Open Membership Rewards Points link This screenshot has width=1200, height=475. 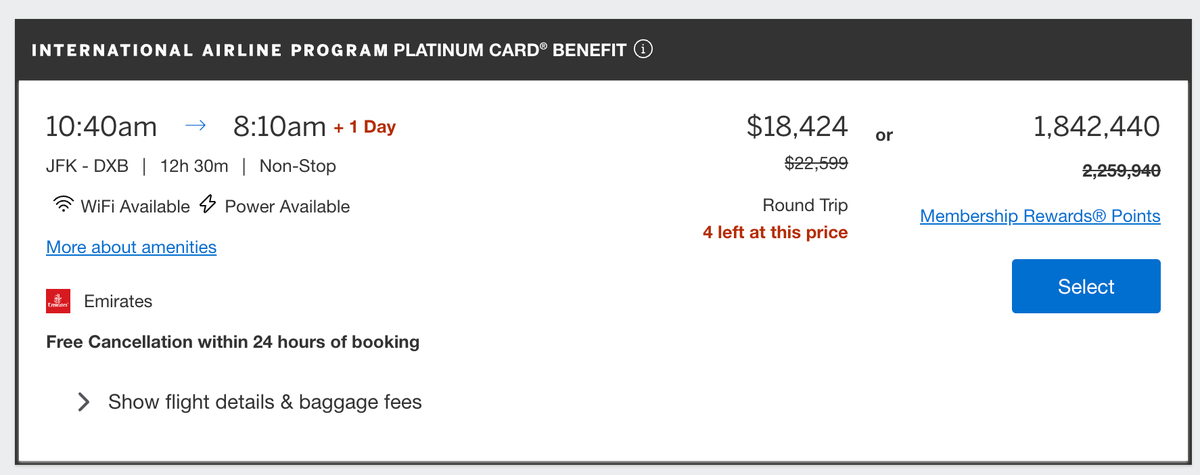click(x=1040, y=216)
